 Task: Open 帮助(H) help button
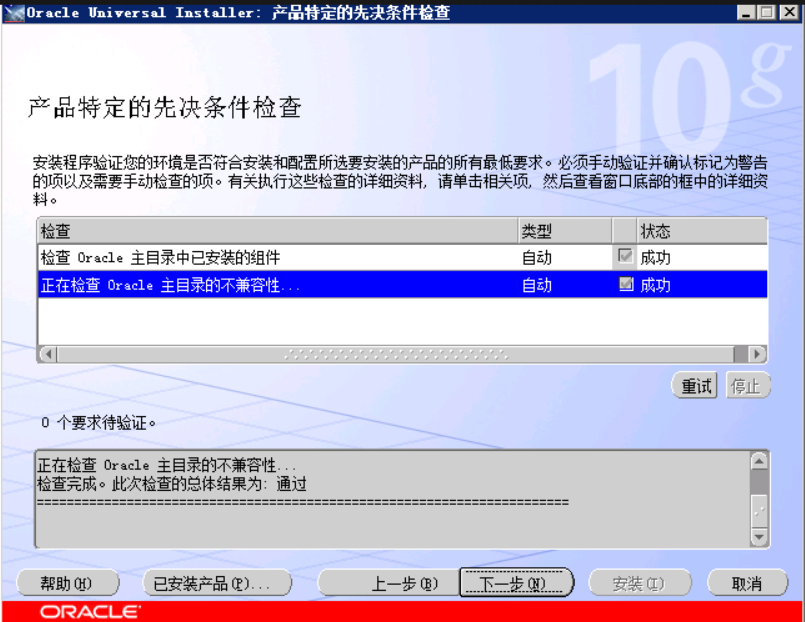tap(68, 583)
